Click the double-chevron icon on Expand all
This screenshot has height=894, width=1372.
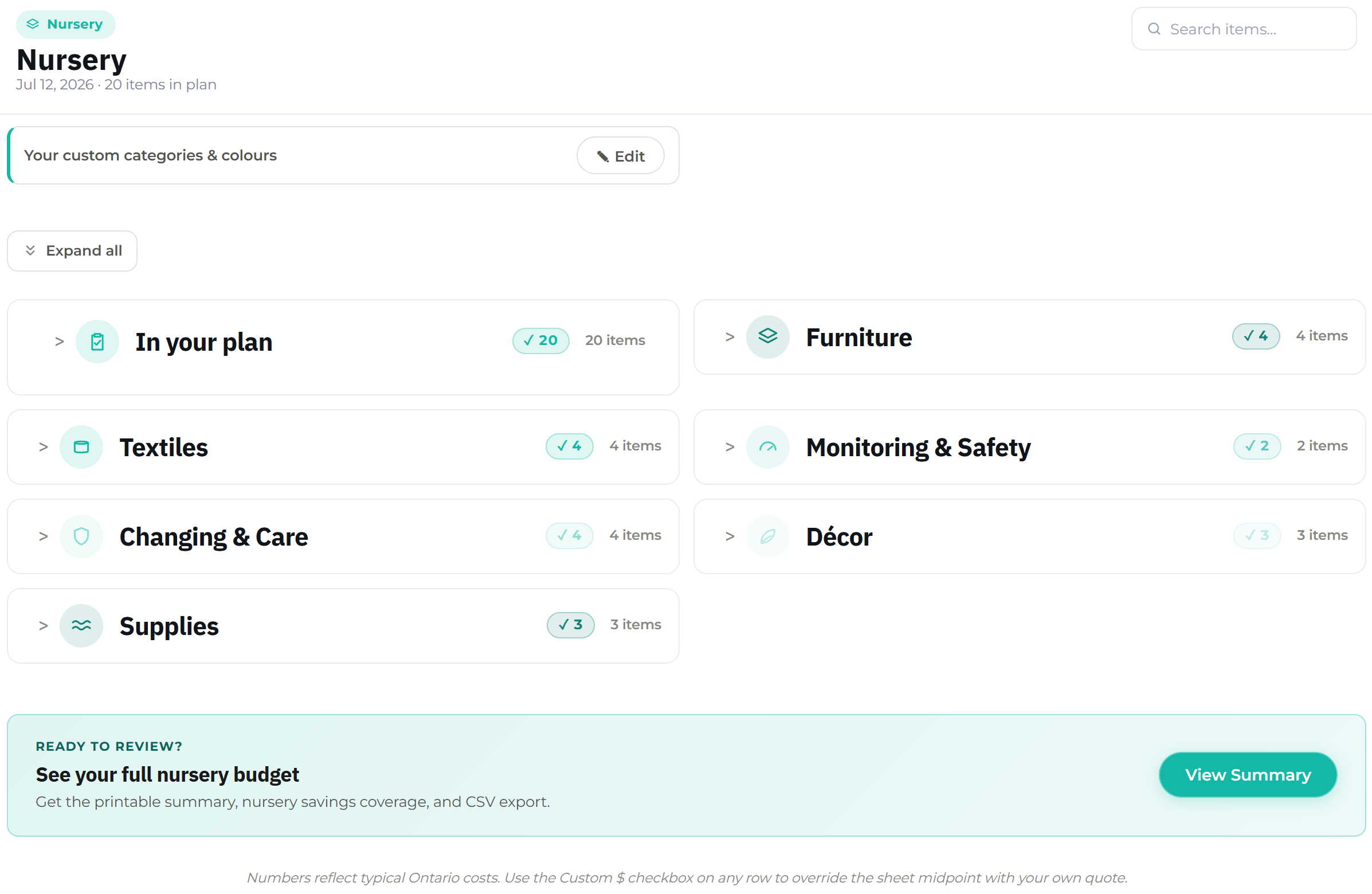pos(30,251)
